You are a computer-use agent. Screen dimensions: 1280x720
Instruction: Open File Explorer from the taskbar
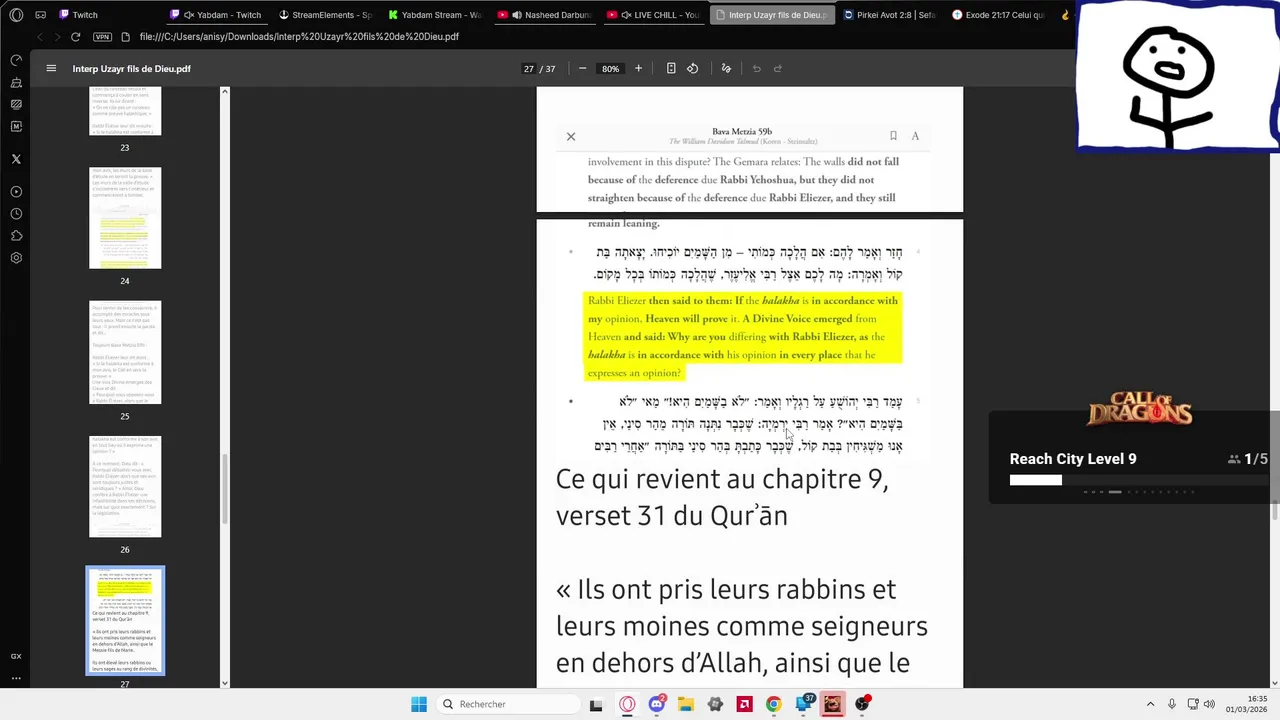click(685, 704)
